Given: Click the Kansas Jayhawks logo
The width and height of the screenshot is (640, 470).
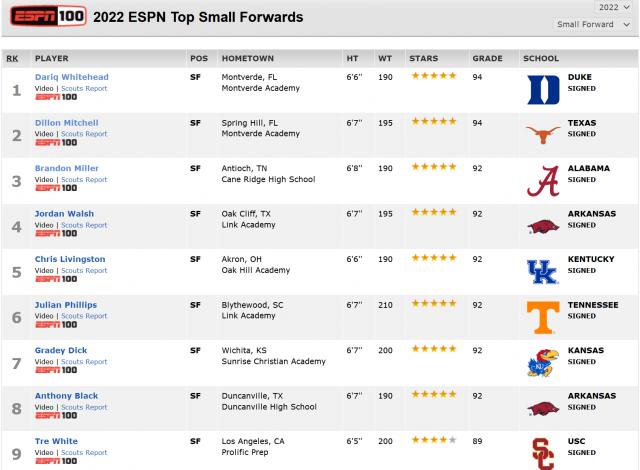Looking at the screenshot, I should (x=542, y=364).
